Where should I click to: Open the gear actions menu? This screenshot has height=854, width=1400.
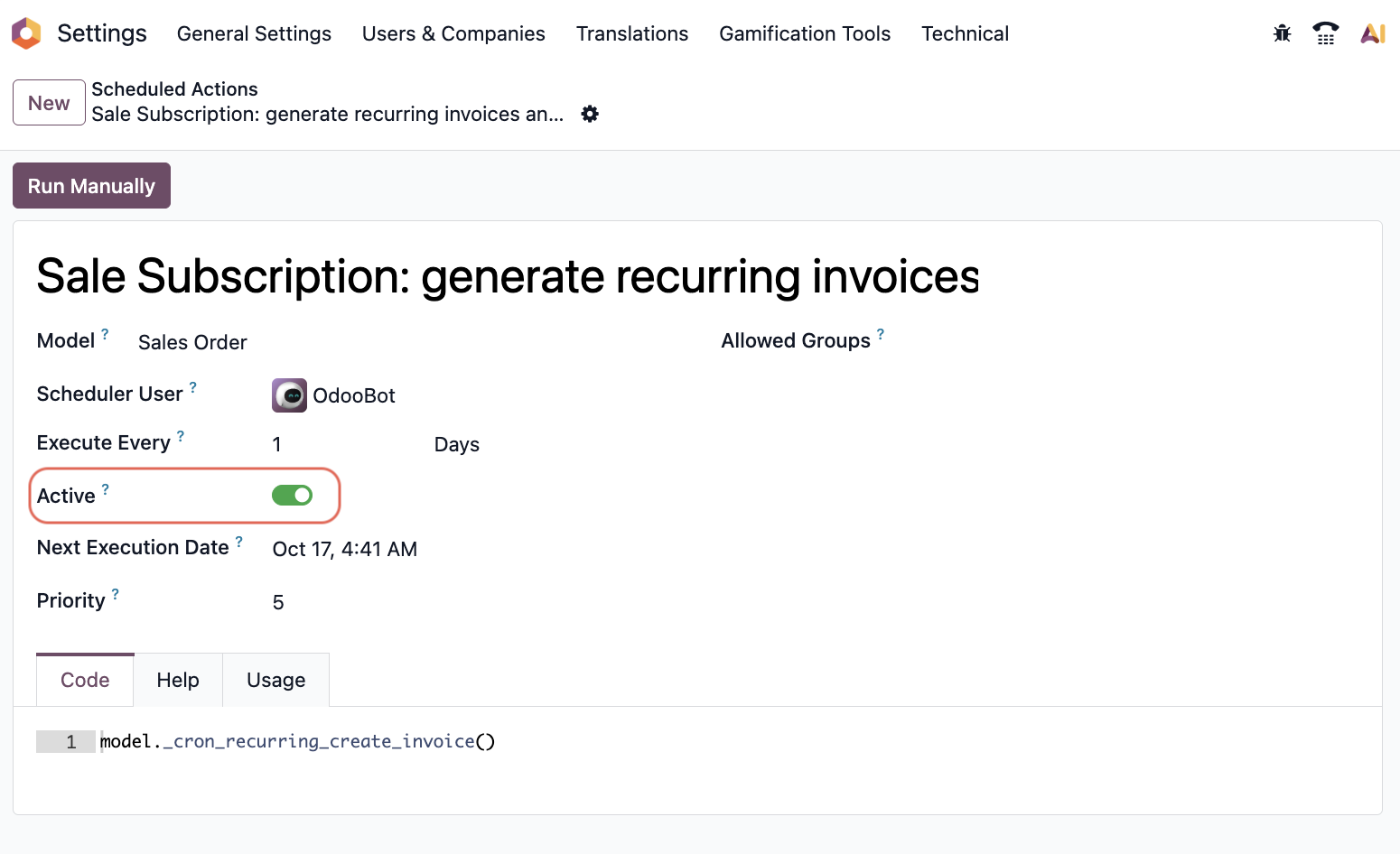click(x=590, y=114)
